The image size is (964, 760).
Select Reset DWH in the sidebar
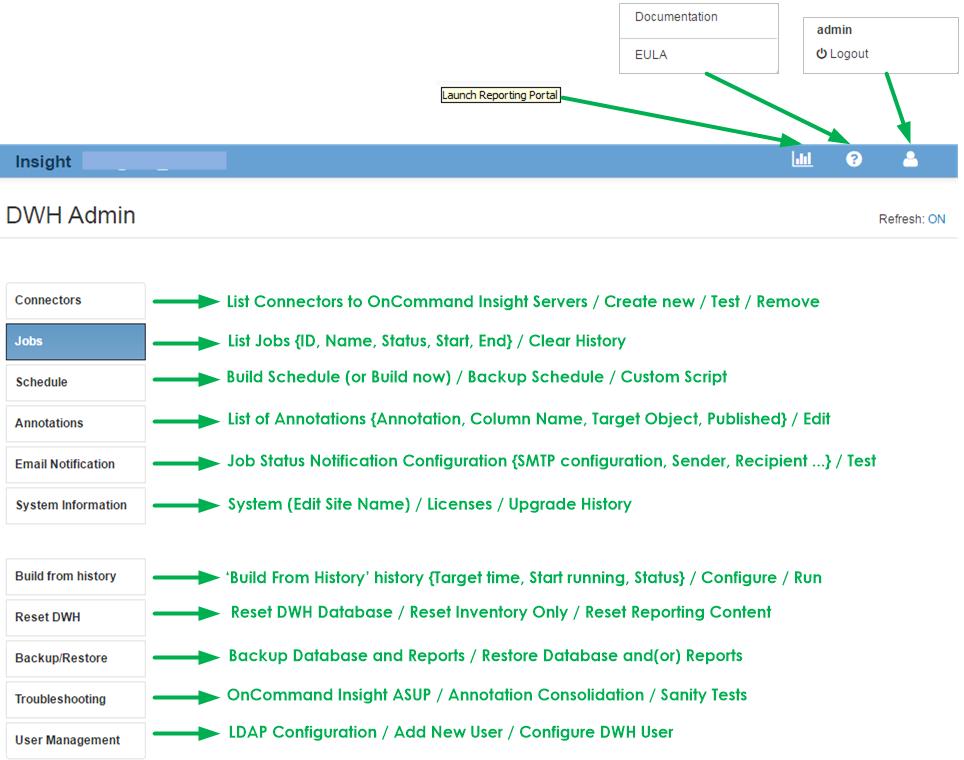75,617
